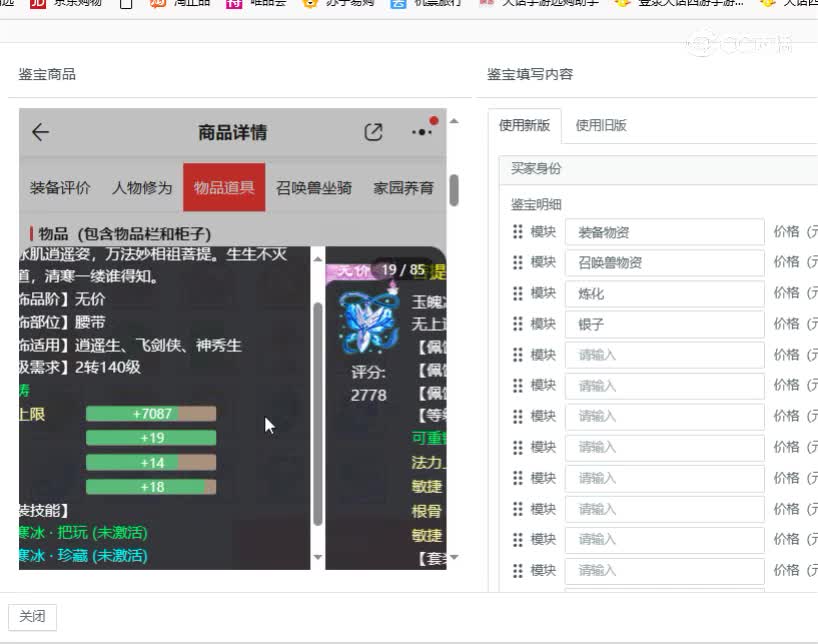Open the share icon in 商品详情 header
Viewport: 818px width, 644px height.
point(373,132)
